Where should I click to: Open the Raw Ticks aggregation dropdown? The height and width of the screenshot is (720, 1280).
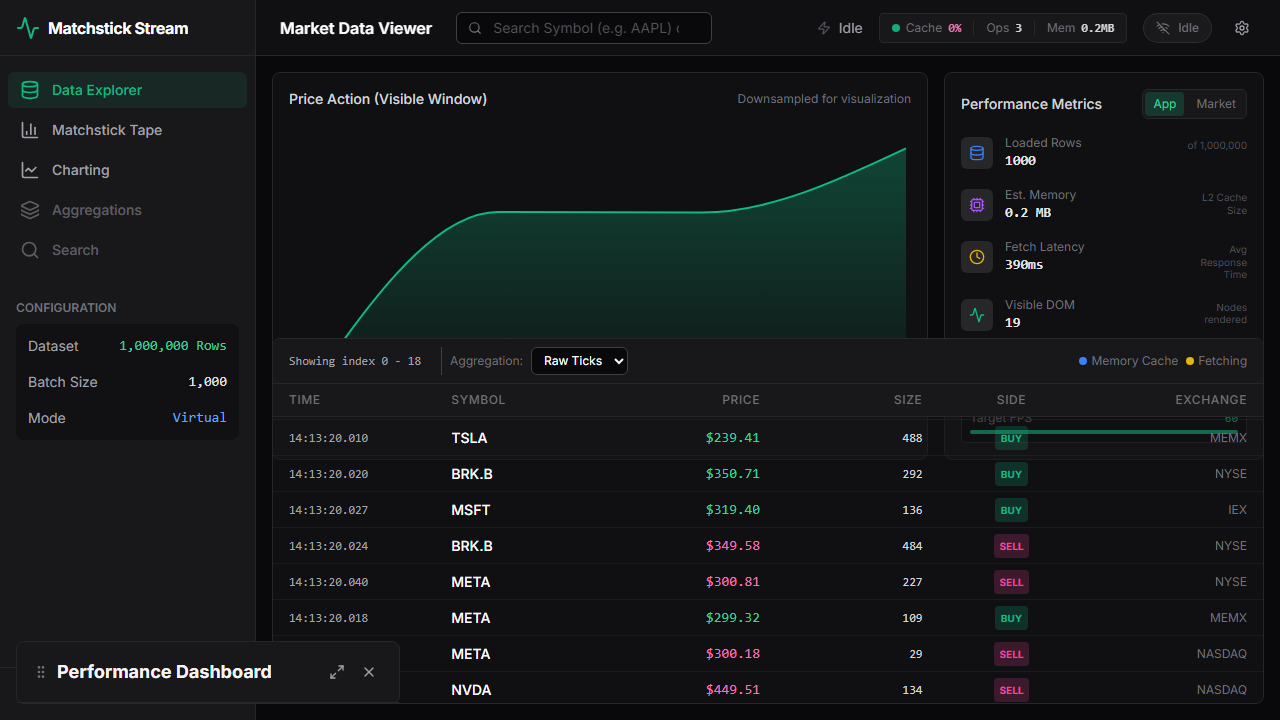579,361
